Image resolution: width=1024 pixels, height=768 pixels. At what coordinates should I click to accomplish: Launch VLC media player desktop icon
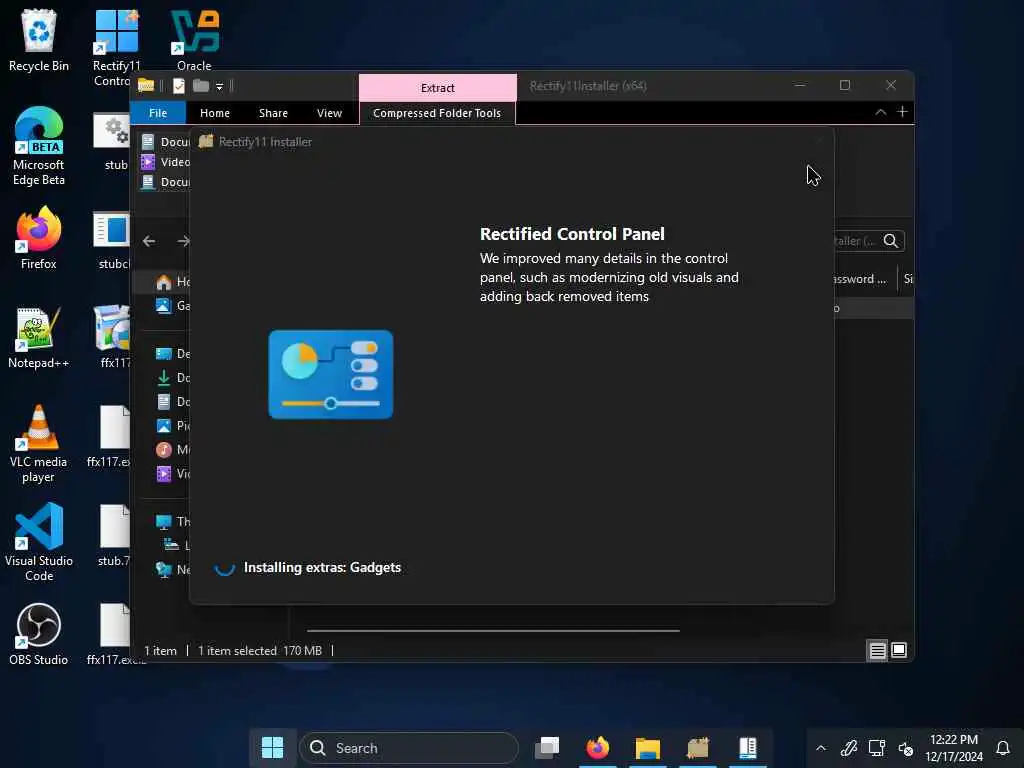(39, 444)
